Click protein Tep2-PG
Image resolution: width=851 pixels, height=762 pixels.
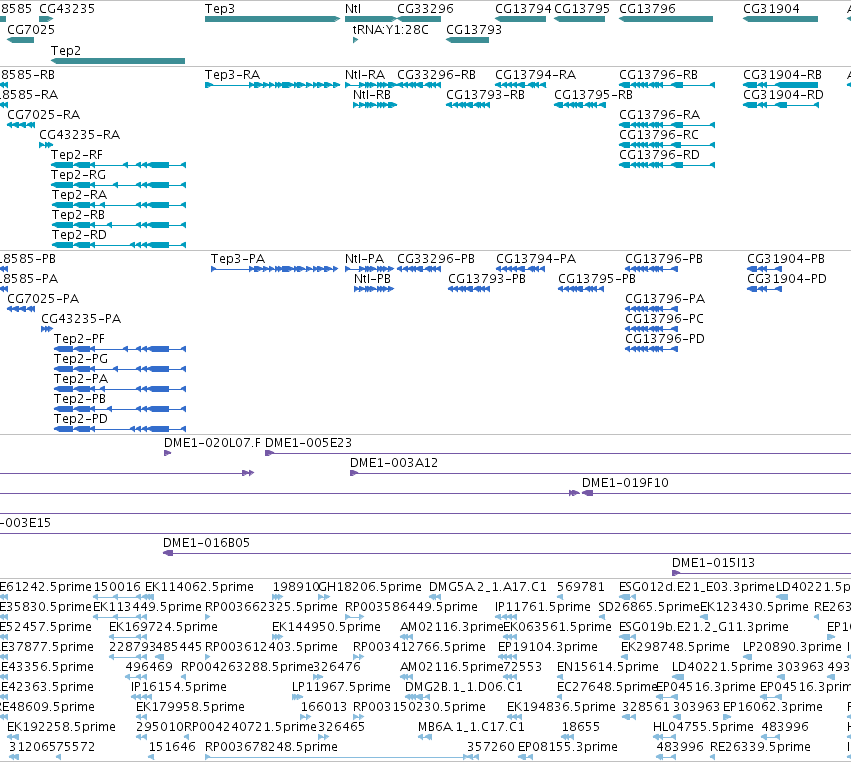click(120, 369)
